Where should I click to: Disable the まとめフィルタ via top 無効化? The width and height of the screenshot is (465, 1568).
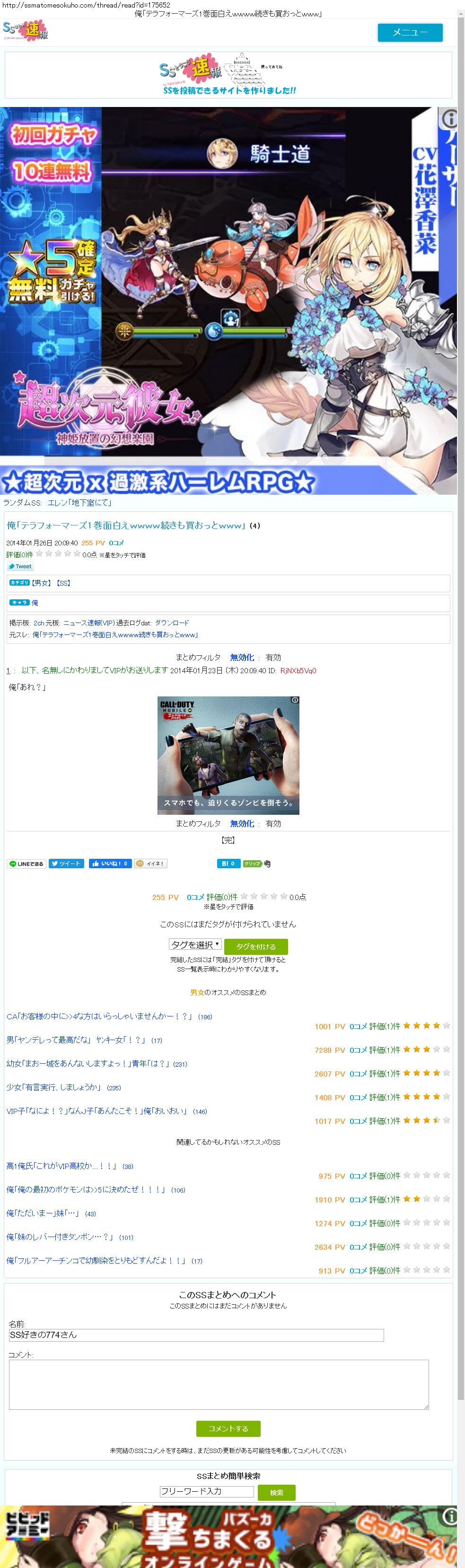click(x=242, y=658)
